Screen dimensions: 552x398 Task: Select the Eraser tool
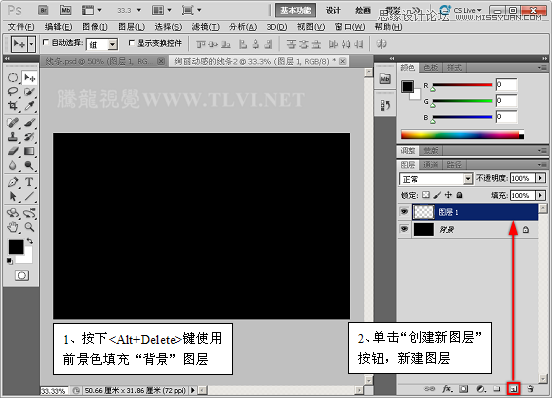pyautogui.click(x=13, y=151)
